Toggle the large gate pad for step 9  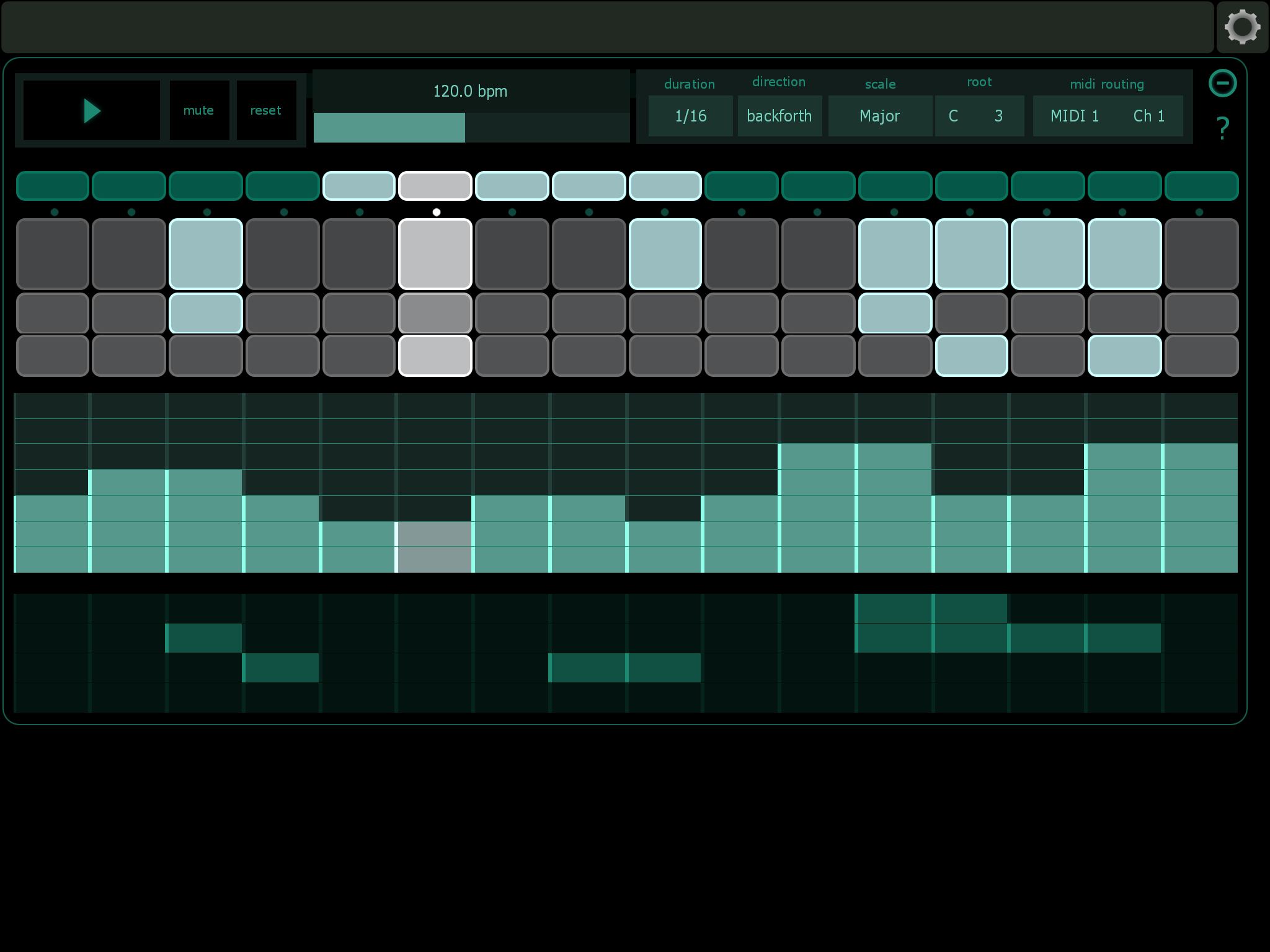click(665, 254)
